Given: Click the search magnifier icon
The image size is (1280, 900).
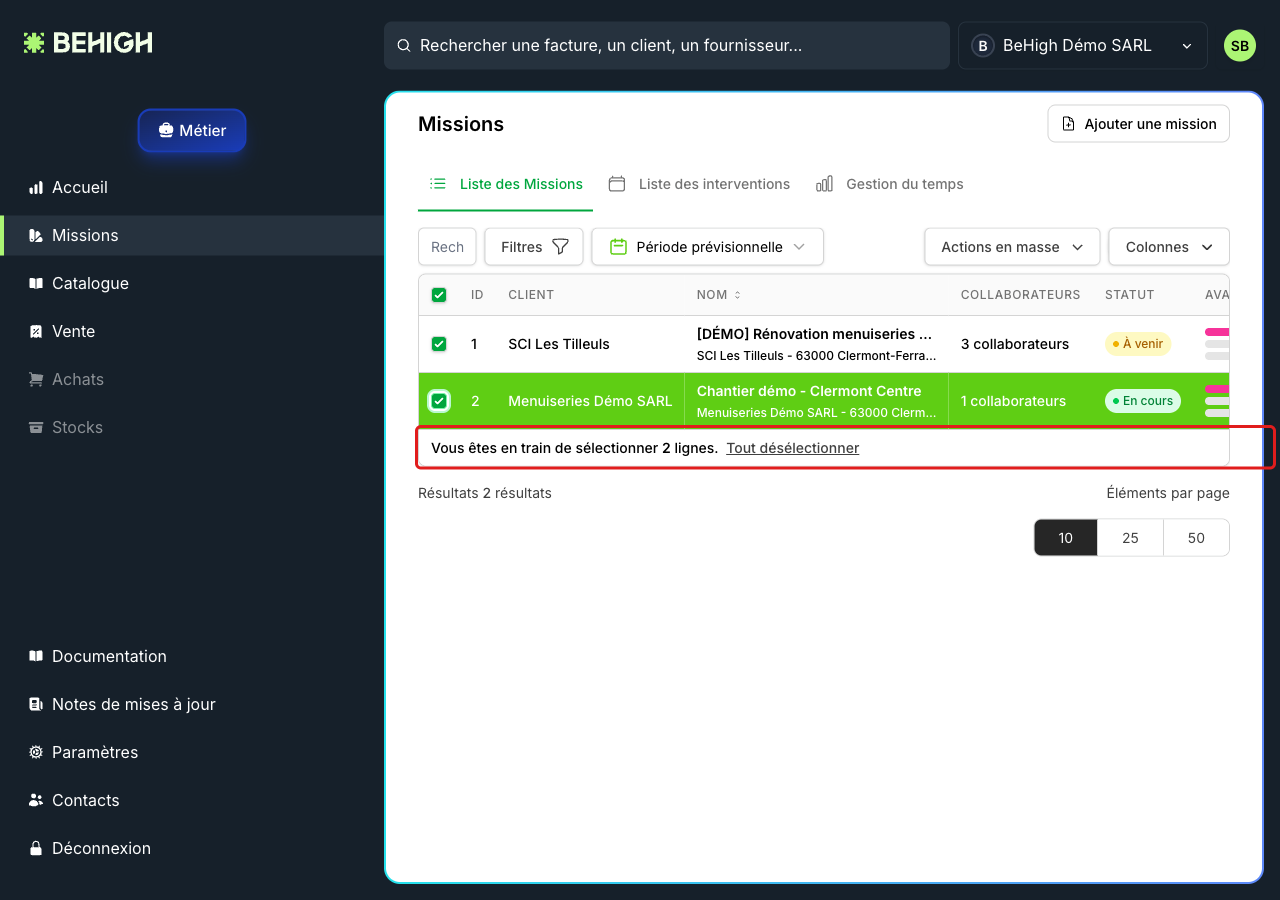Looking at the screenshot, I should (404, 46).
